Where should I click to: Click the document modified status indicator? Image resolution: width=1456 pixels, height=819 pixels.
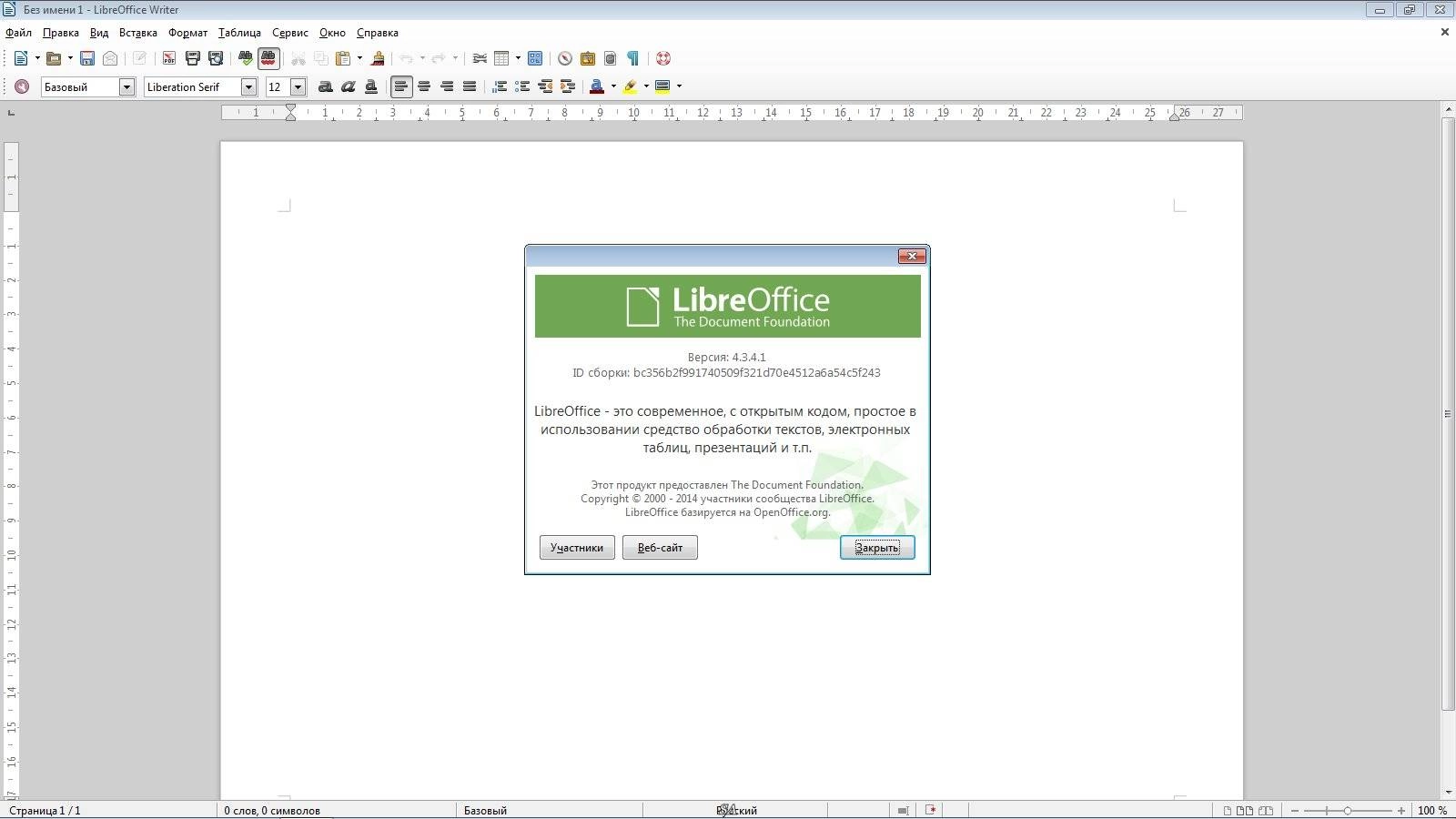pos(930,810)
